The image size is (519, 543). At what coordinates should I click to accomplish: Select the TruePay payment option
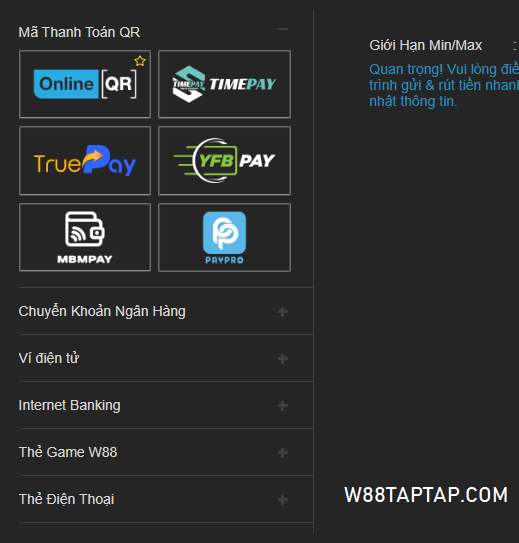pyautogui.click(x=85, y=161)
